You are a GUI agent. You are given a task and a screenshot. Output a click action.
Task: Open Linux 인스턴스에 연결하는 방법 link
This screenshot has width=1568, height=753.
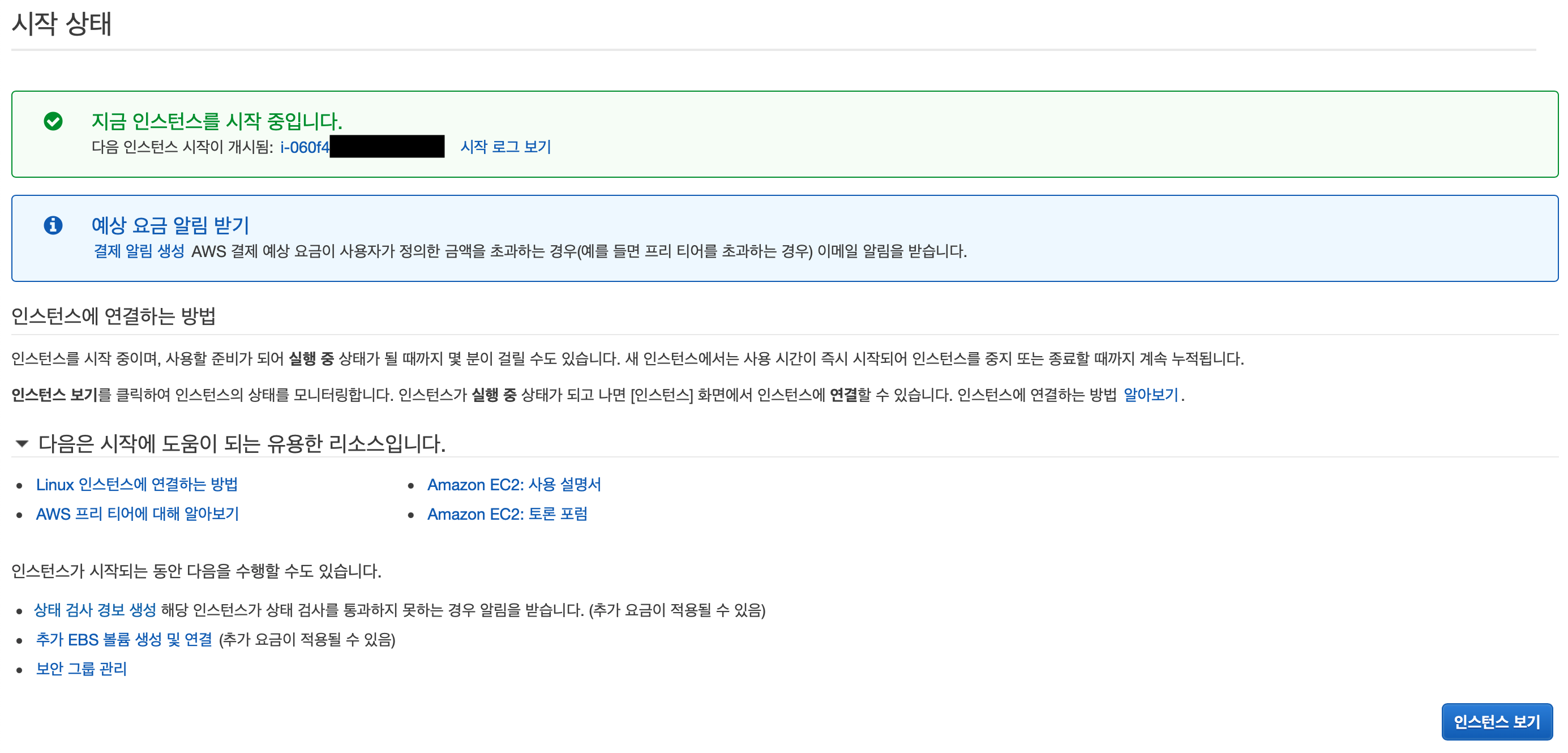pos(136,484)
